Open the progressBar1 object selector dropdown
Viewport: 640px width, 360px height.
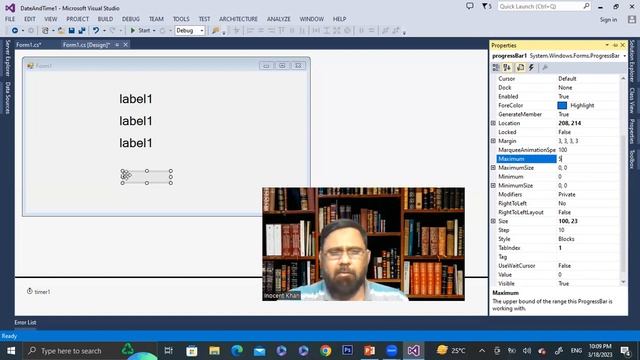624,56
